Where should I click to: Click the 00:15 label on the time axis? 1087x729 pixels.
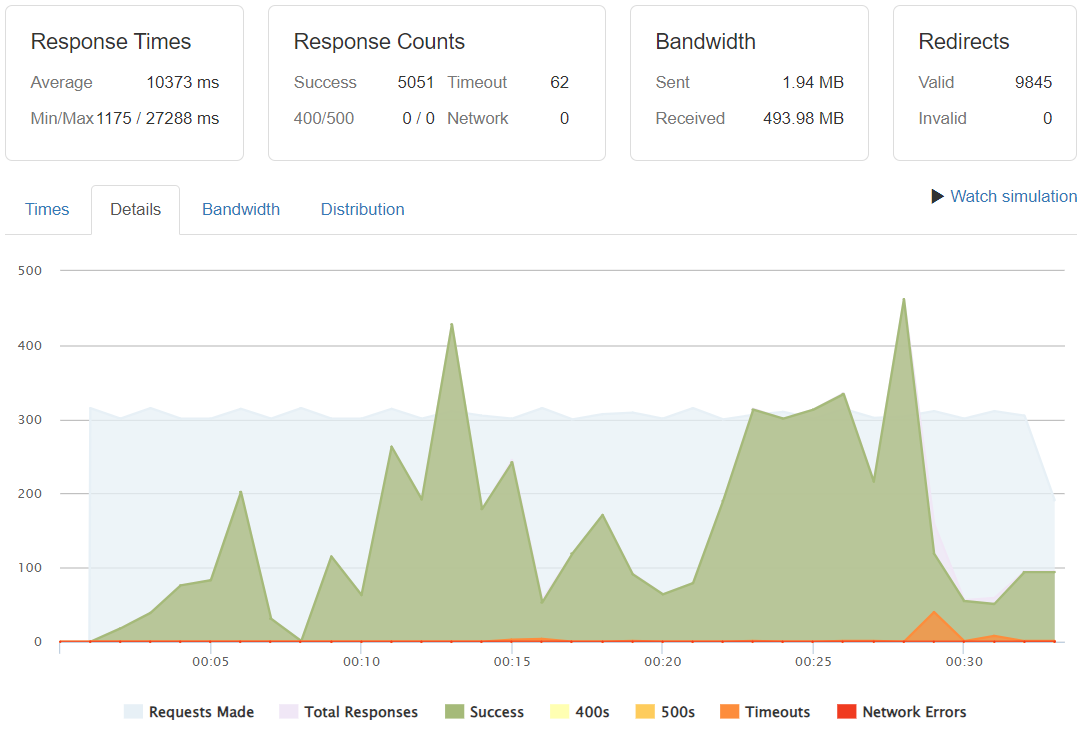click(513, 661)
